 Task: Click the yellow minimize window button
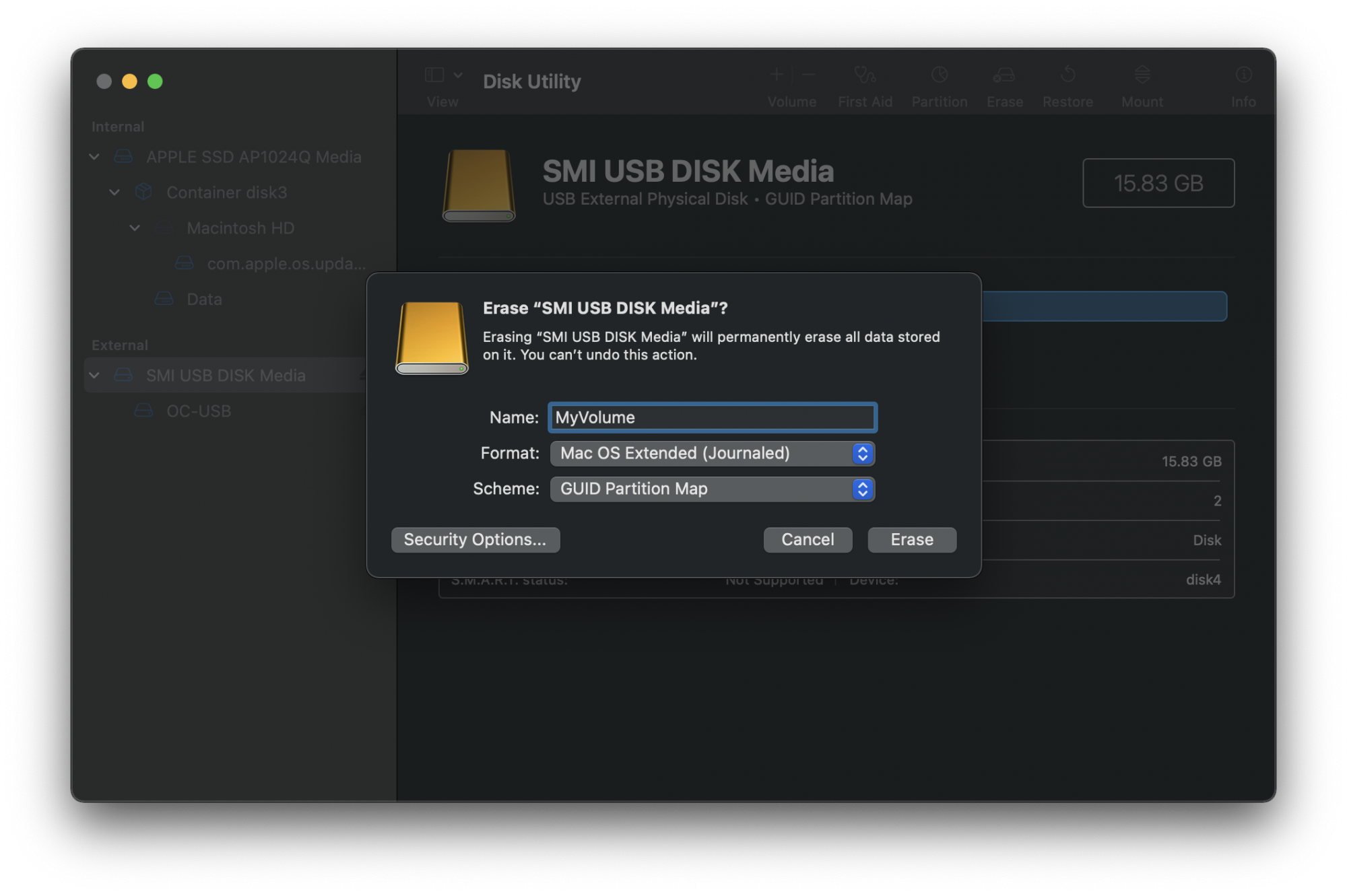(129, 81)
